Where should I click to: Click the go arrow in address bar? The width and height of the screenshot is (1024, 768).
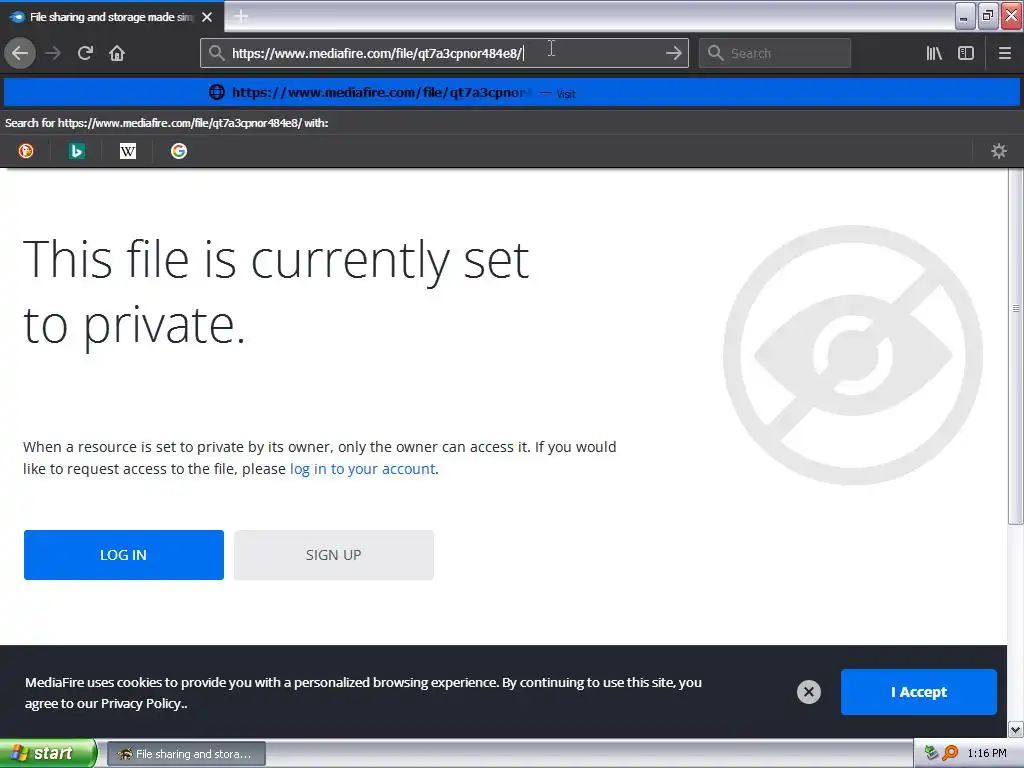click(x=673, y=53)
